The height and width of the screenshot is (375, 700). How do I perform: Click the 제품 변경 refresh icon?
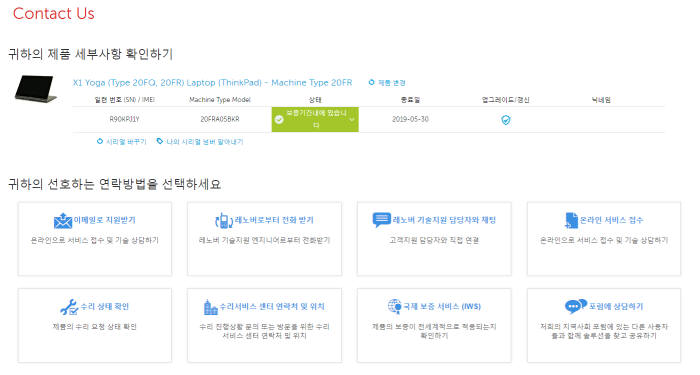point(371,83)
